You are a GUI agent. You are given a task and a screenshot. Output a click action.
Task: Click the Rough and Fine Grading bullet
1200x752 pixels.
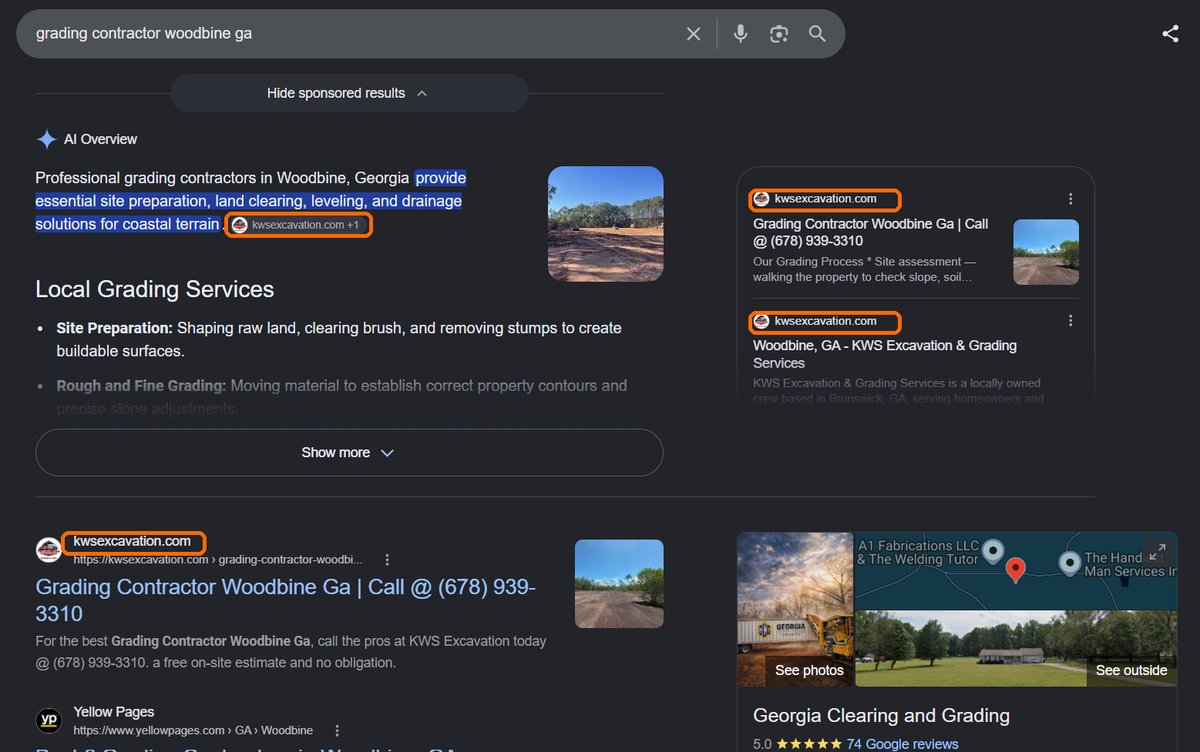(342, 397)
